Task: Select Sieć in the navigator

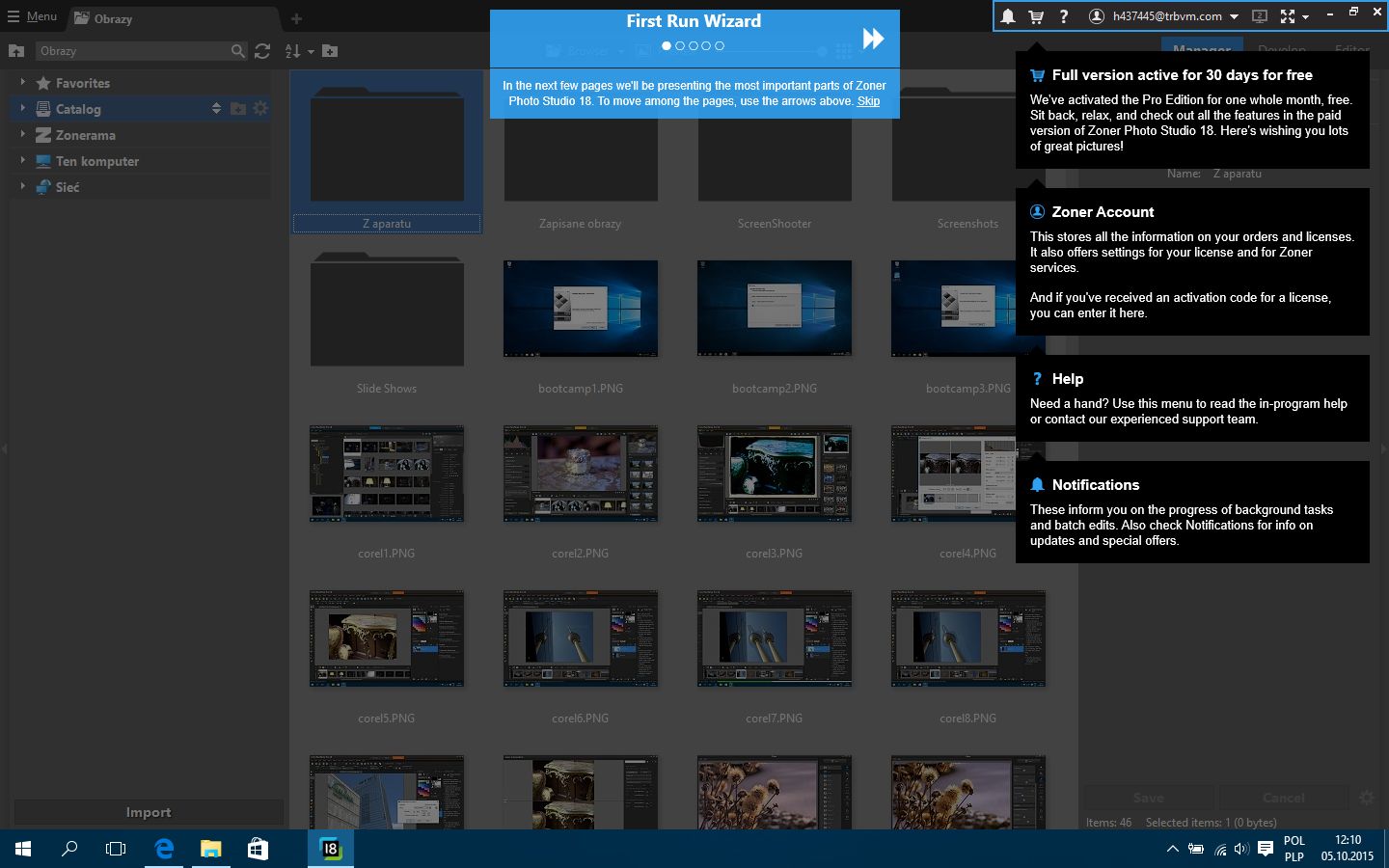Action: coord(68,187)
